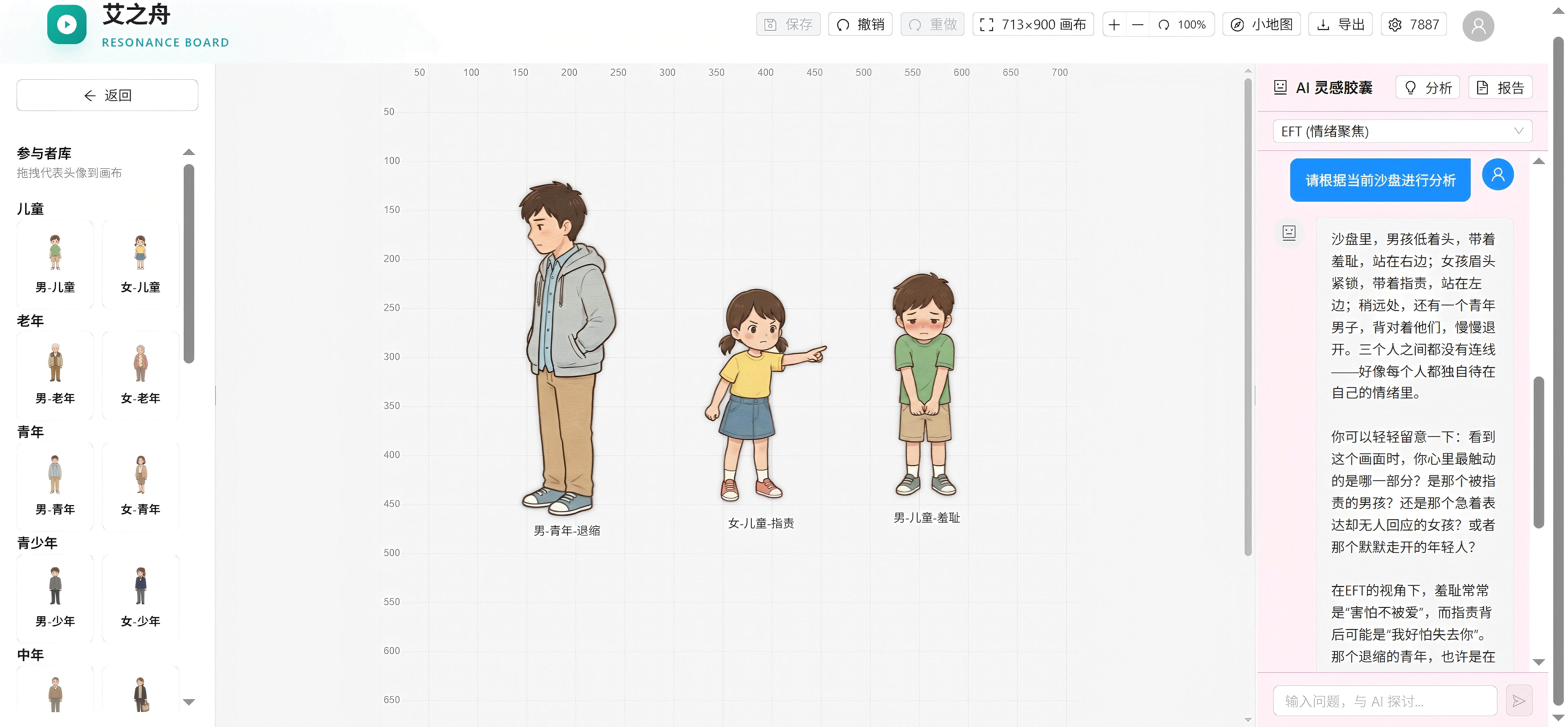This screenshot has width=1568, height=727.
Task: Reset zoom with the 100% button
Action: click(x=1182, y=25)
